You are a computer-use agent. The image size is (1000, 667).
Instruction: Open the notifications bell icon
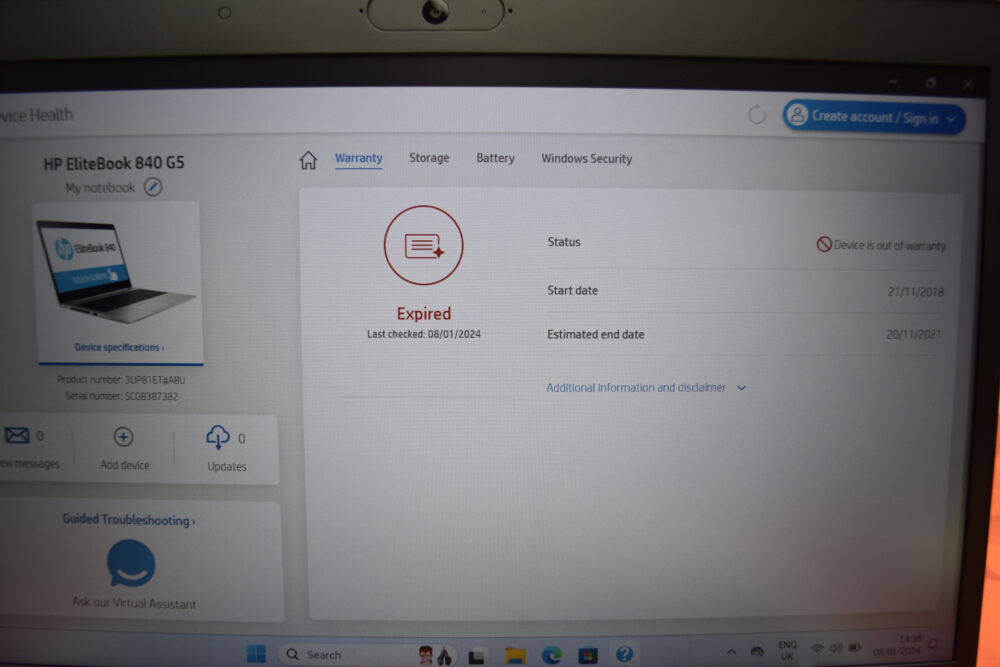932,644
